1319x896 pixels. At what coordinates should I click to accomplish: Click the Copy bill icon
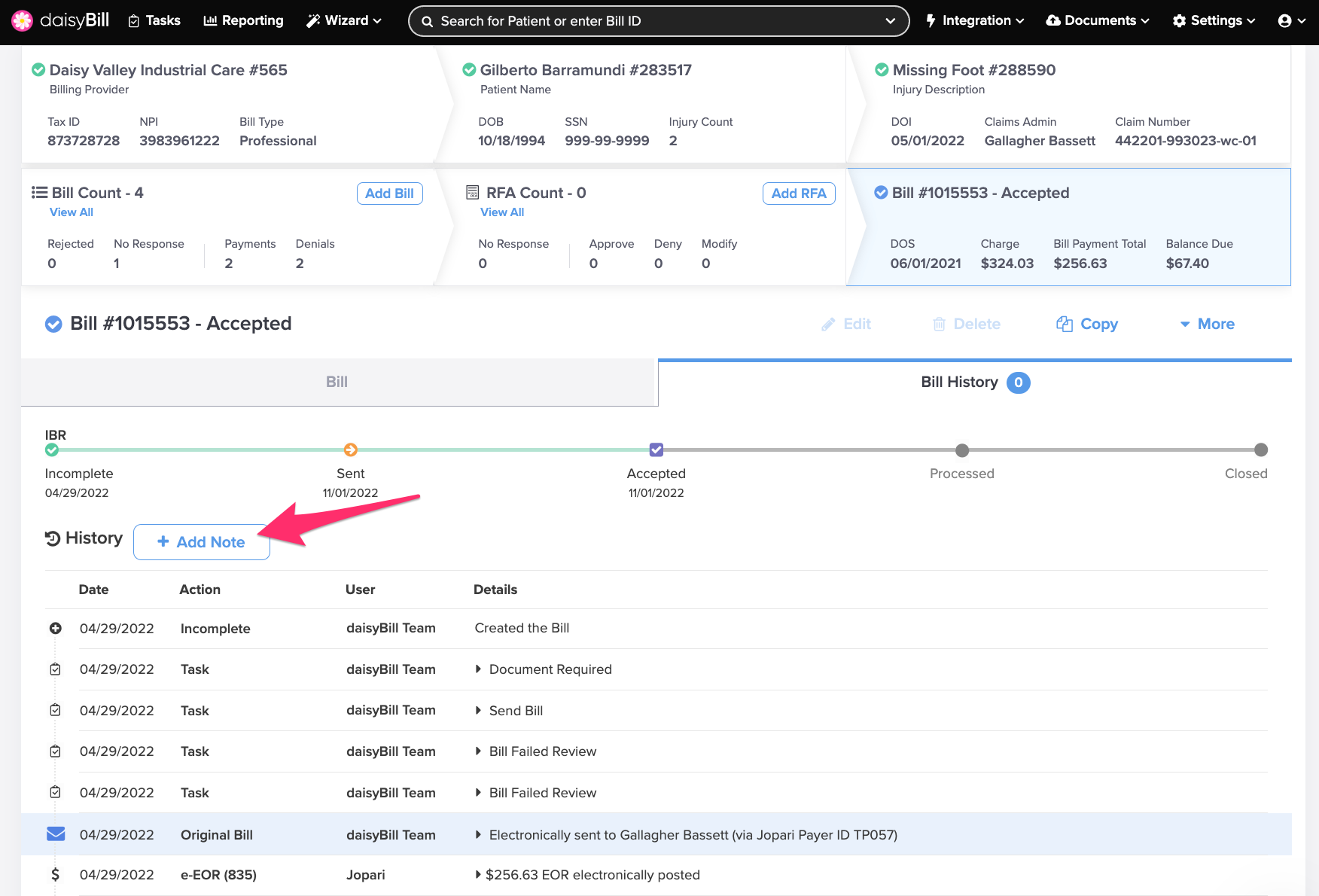[x=1064, y=324]
